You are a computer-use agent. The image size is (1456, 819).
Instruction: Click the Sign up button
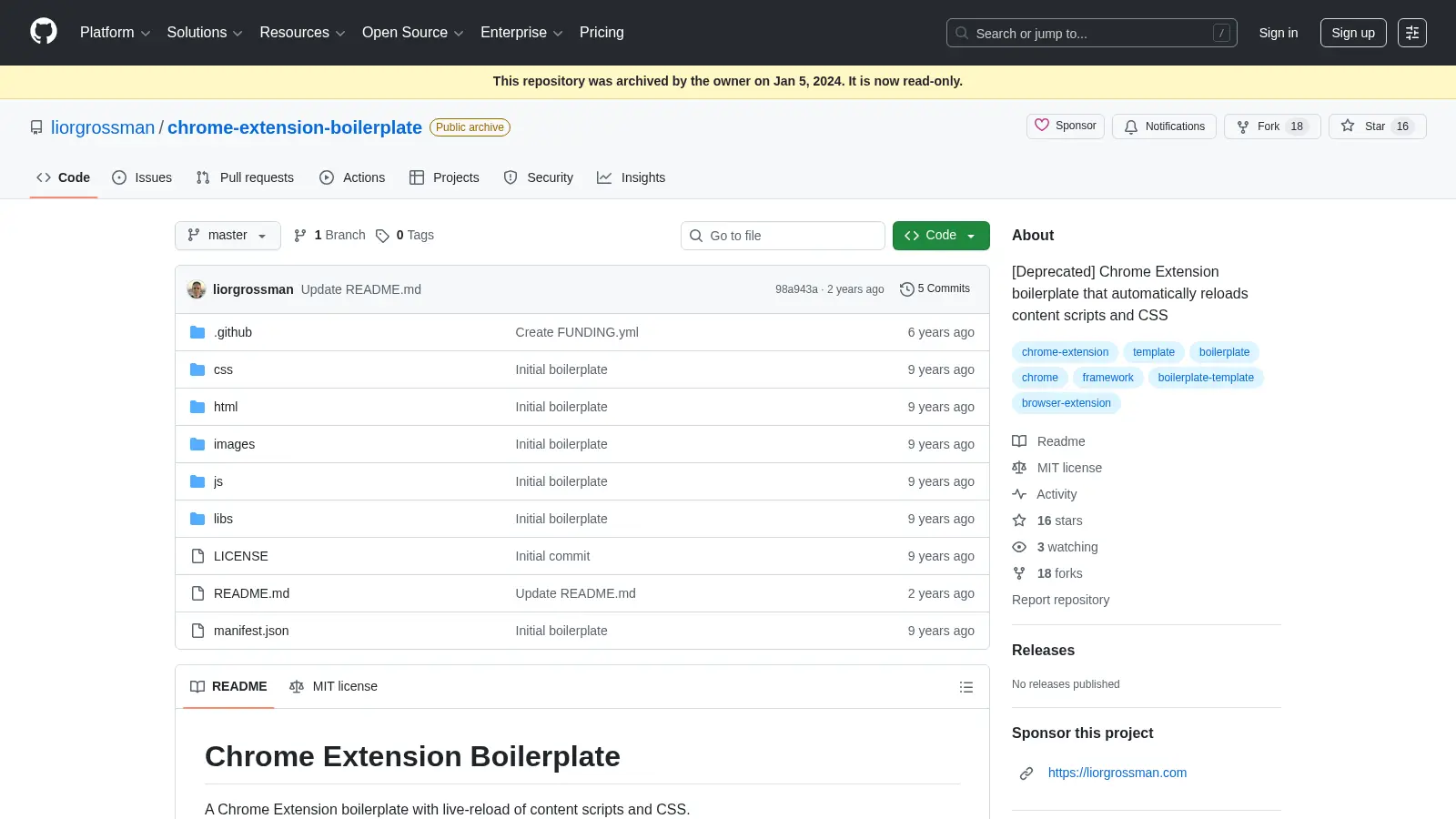tap(1353, 33)
